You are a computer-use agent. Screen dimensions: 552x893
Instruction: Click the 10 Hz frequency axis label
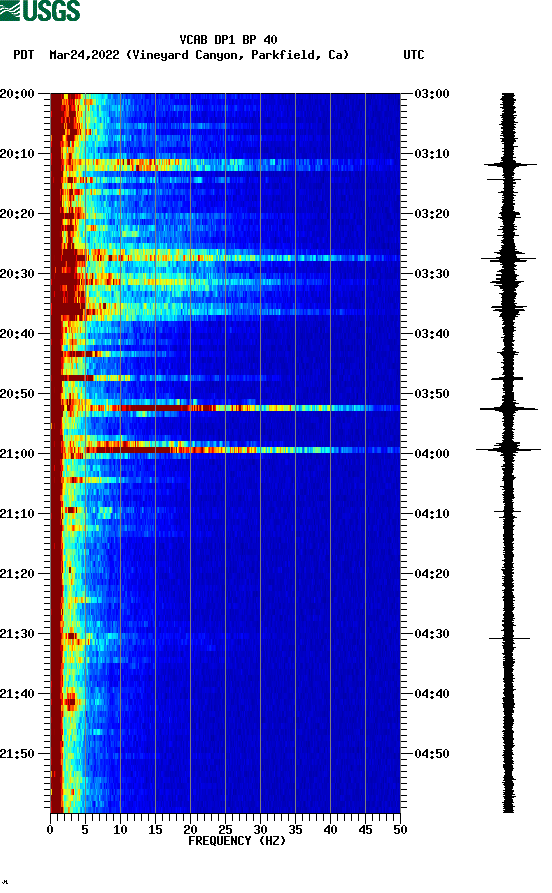[x=120, y=830]
